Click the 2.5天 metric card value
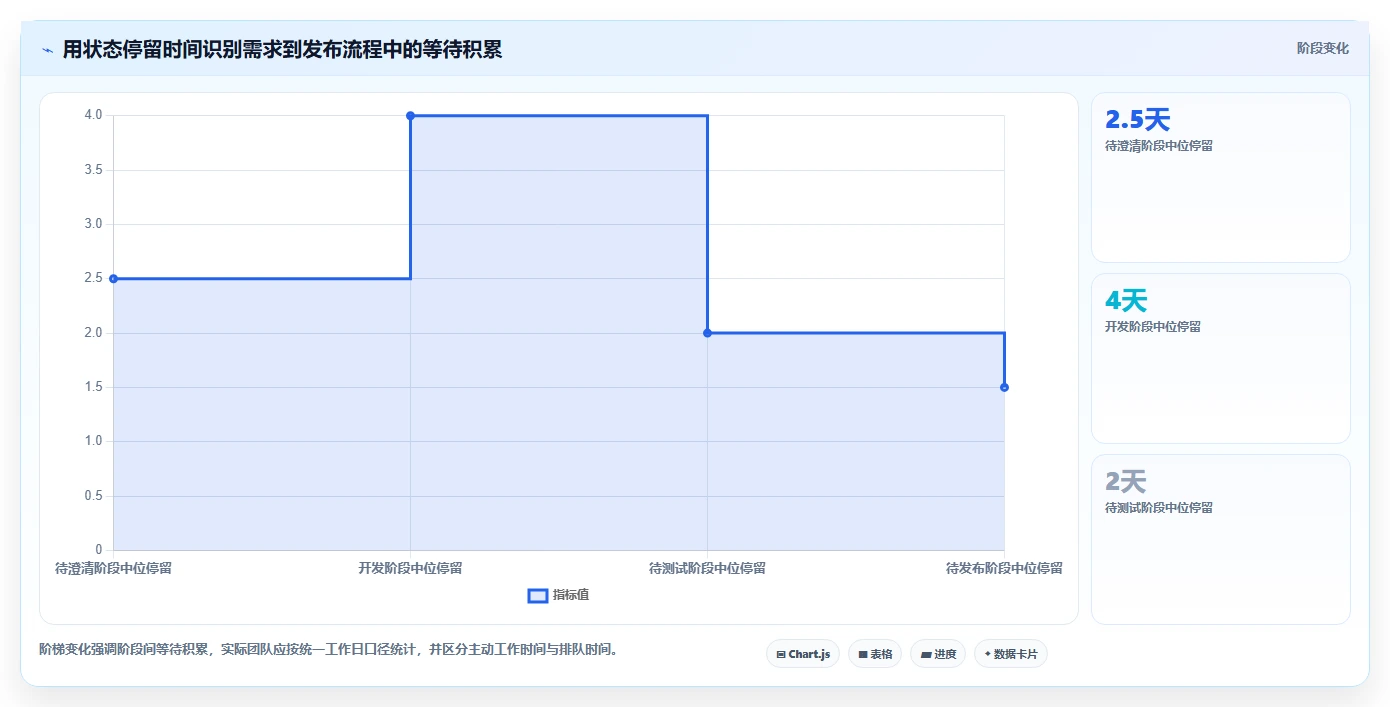Screen dimensions: 1390x707 click(x=1137, y=120)
